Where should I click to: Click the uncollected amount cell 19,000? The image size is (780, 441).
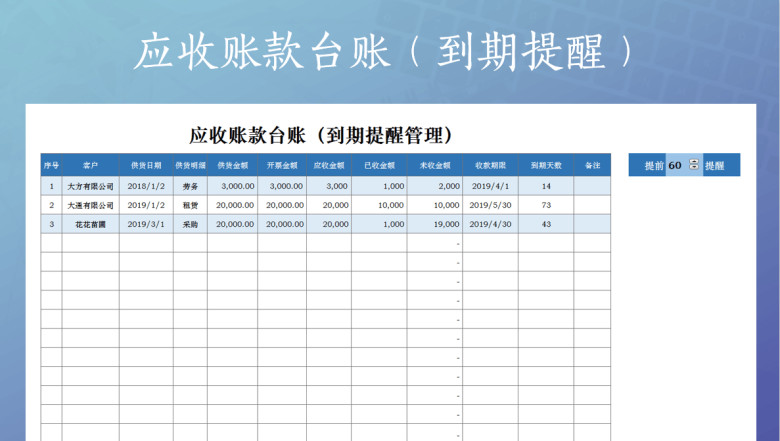point(435,224)
